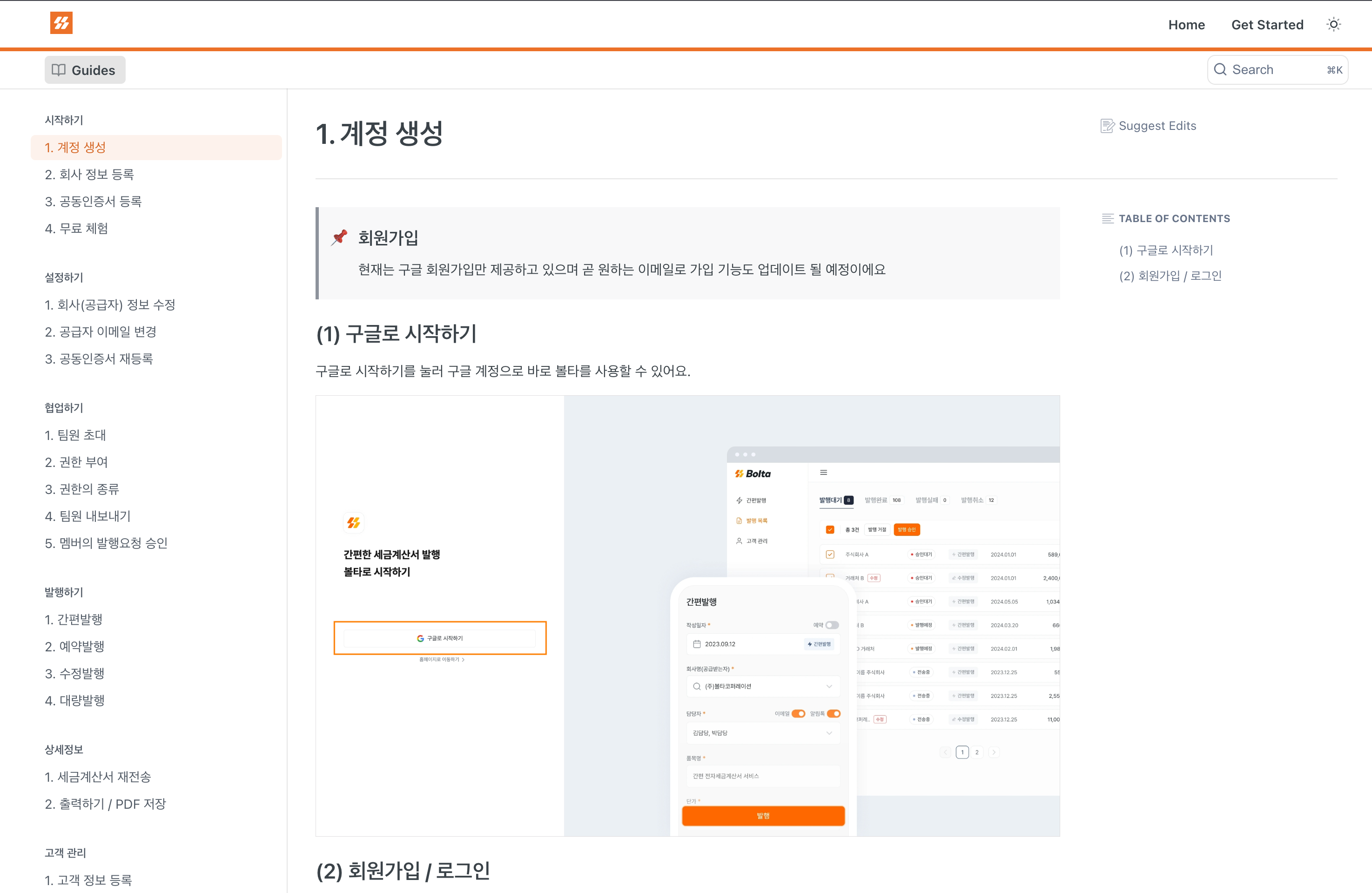Toggle 알림톡 notifications in the 담당자 row
The width and height of the screenshot is (1372, 893).
coord(833,714)
